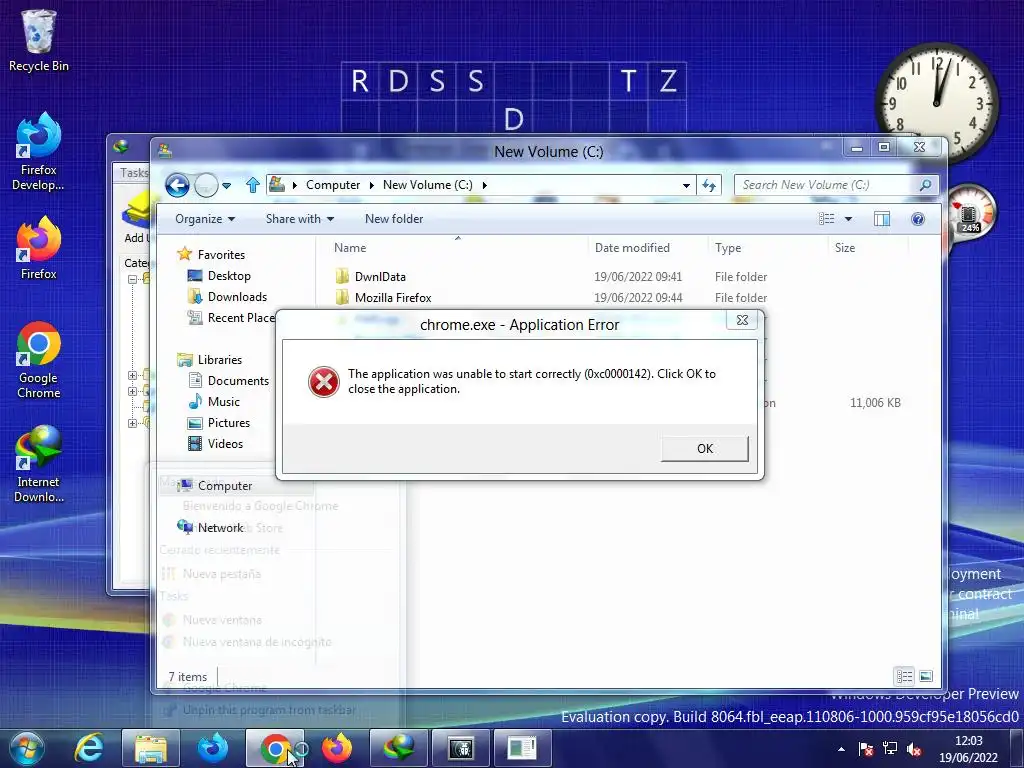The height and width of the screenshot is (768, 1024).
Task: Click the Explorer Forward arrow button
Action: (x=206, y=185)
